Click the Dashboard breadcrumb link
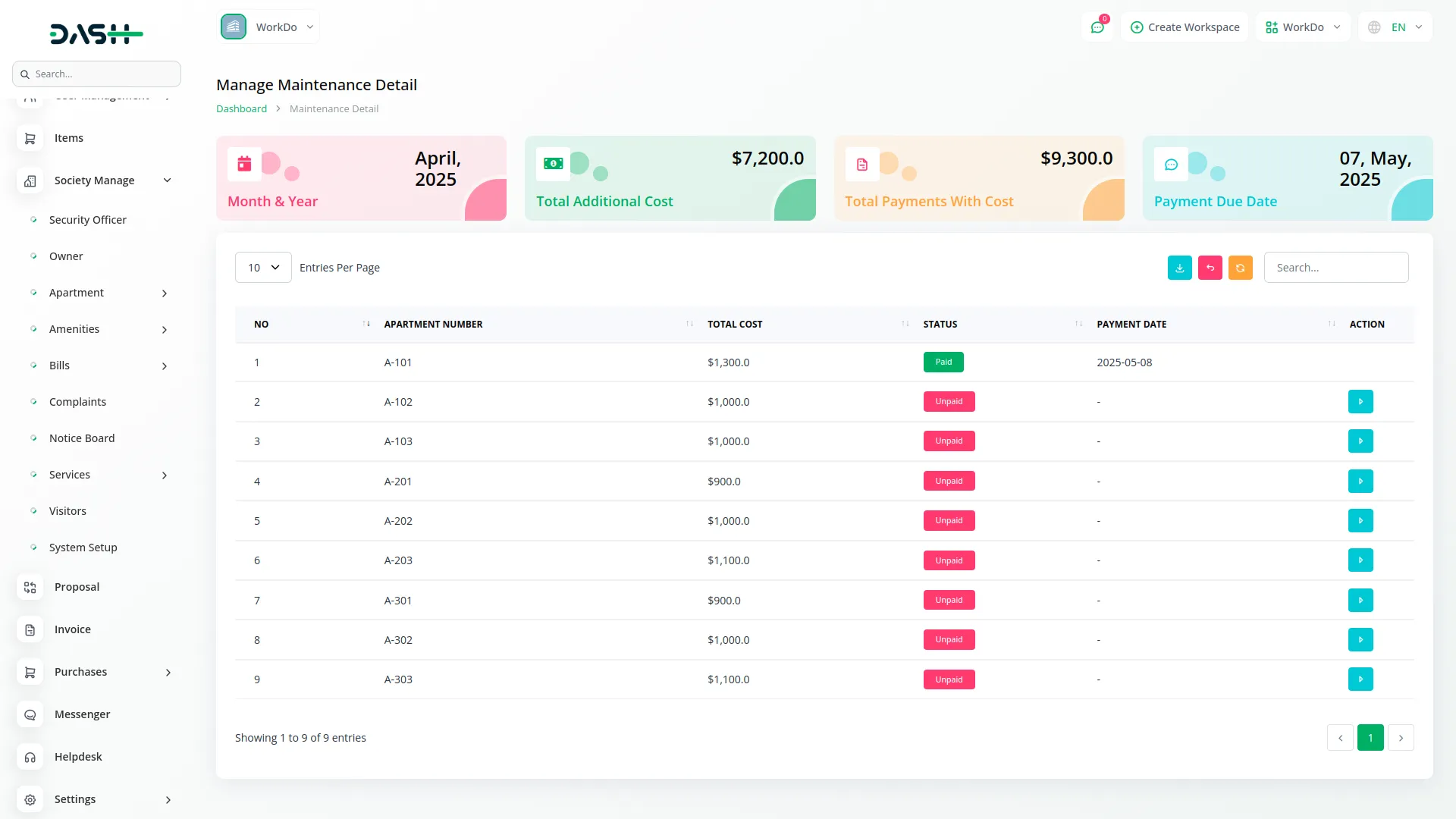The width and height of the screenshot is (1456, 819). pyautogui.click(x=241, y=109)
